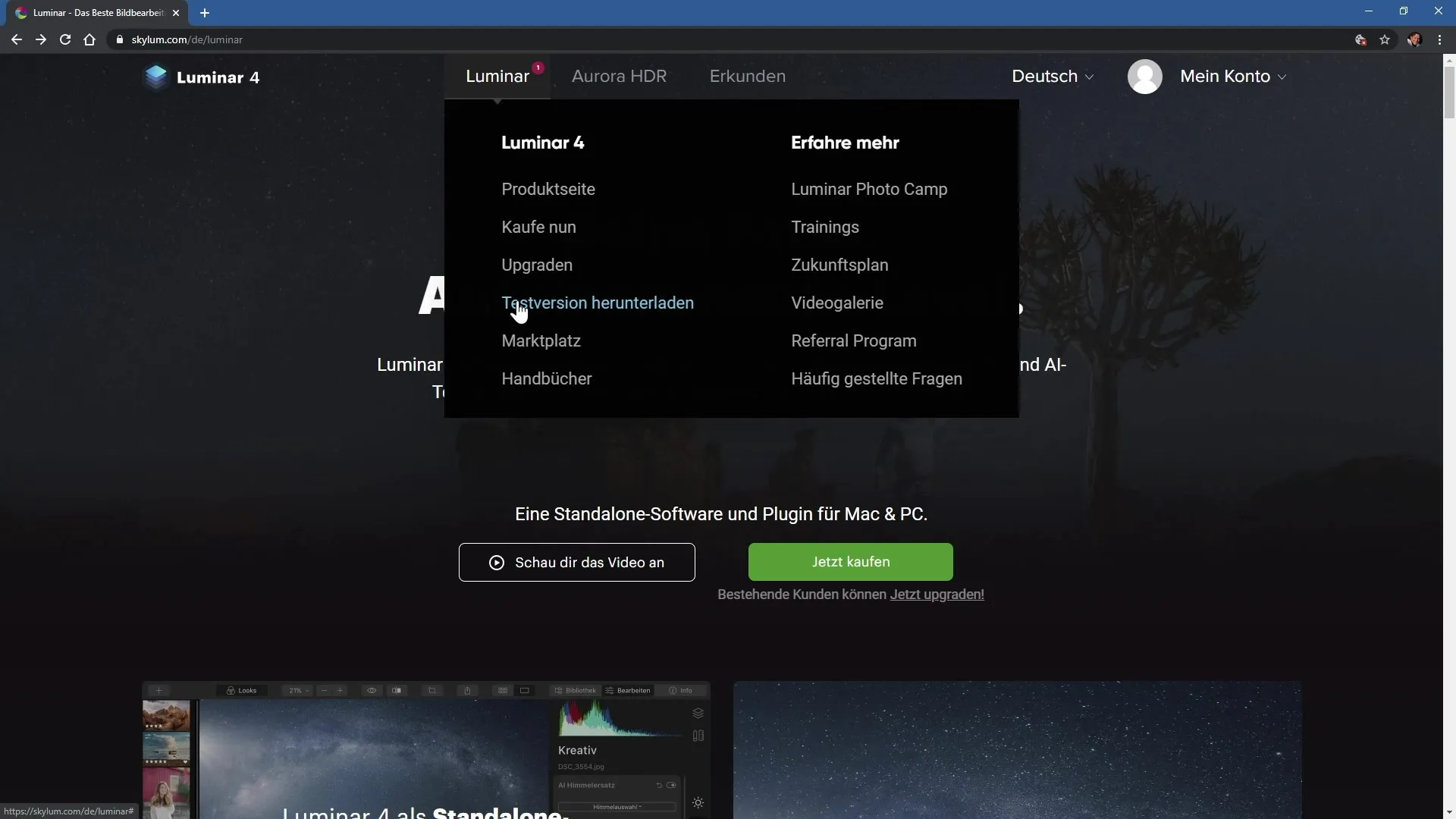Click Referral Program link

tap(854, 341)
